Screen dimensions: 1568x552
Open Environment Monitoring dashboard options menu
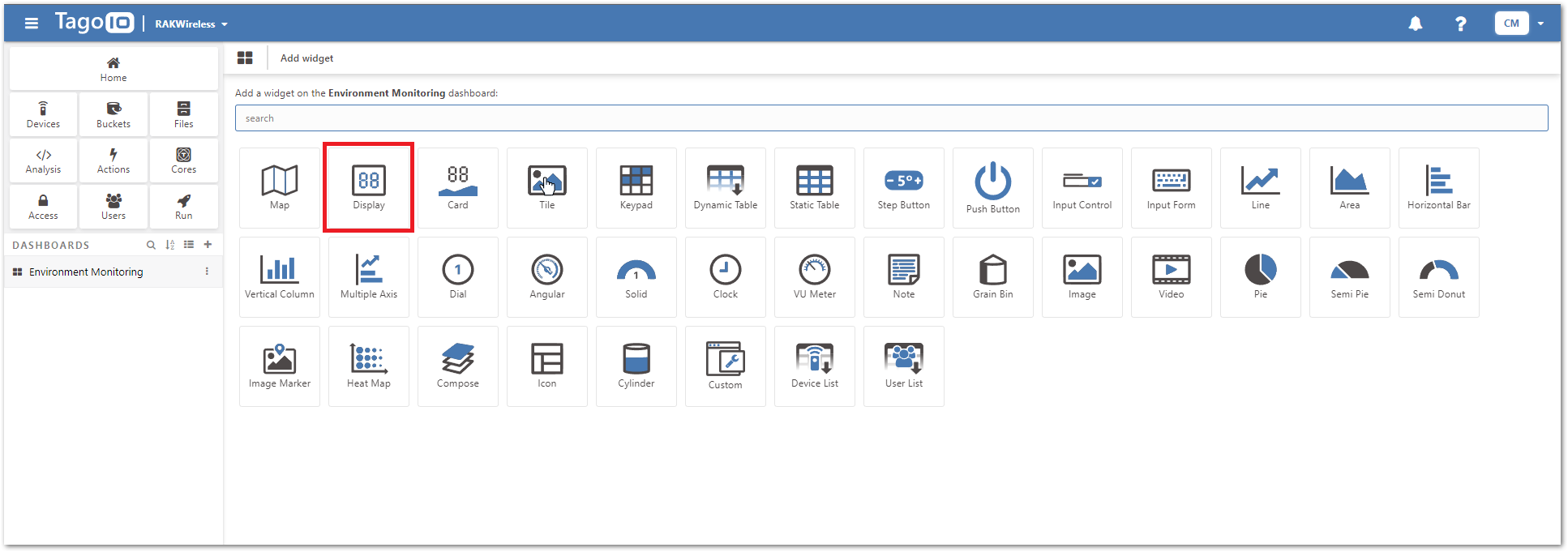click(x=207, y=272)
